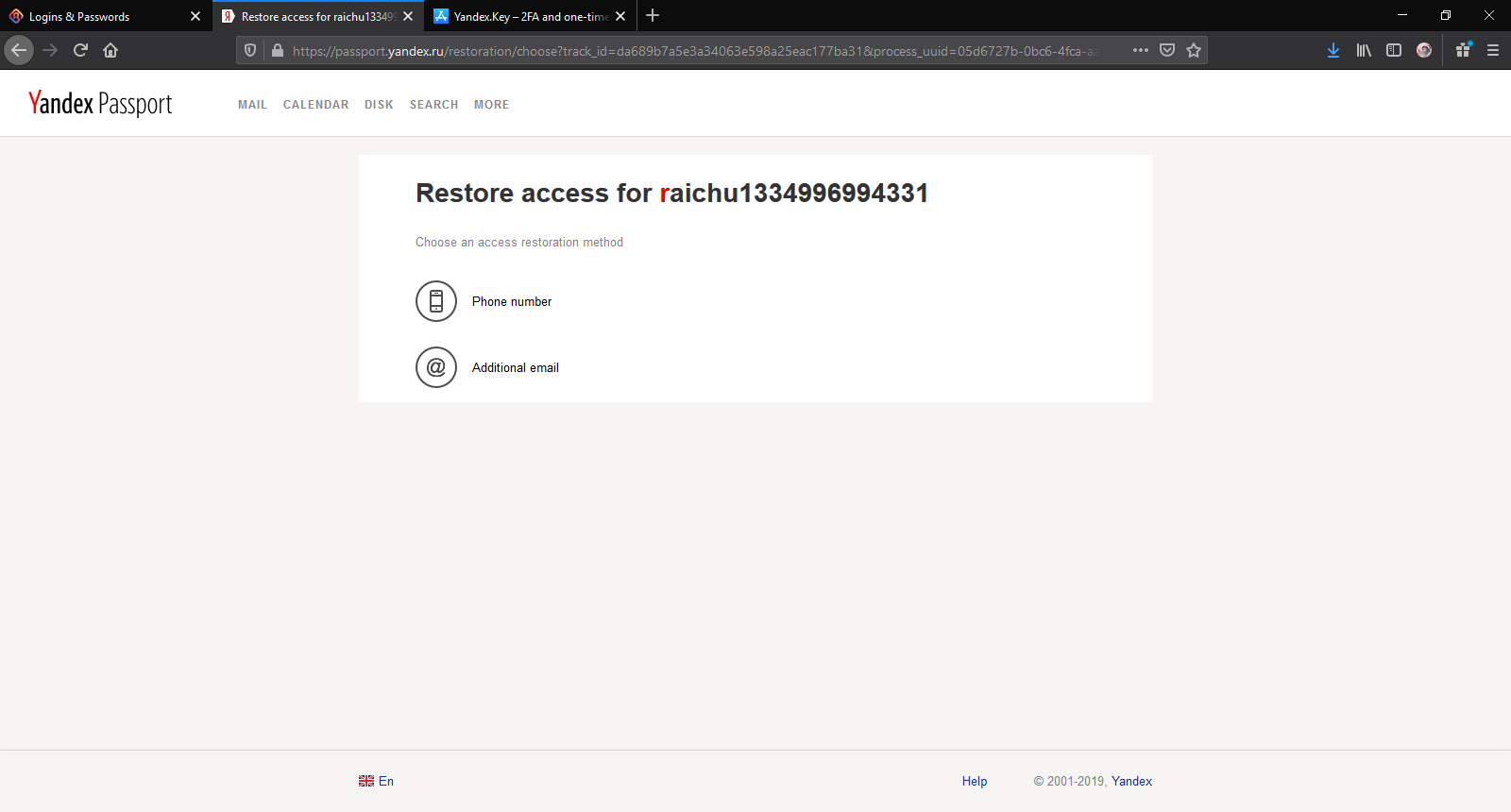Choose the Additional email @ icon
Image resolution: width=1511 pixels, height=812 pixels.
coord(436,367)
